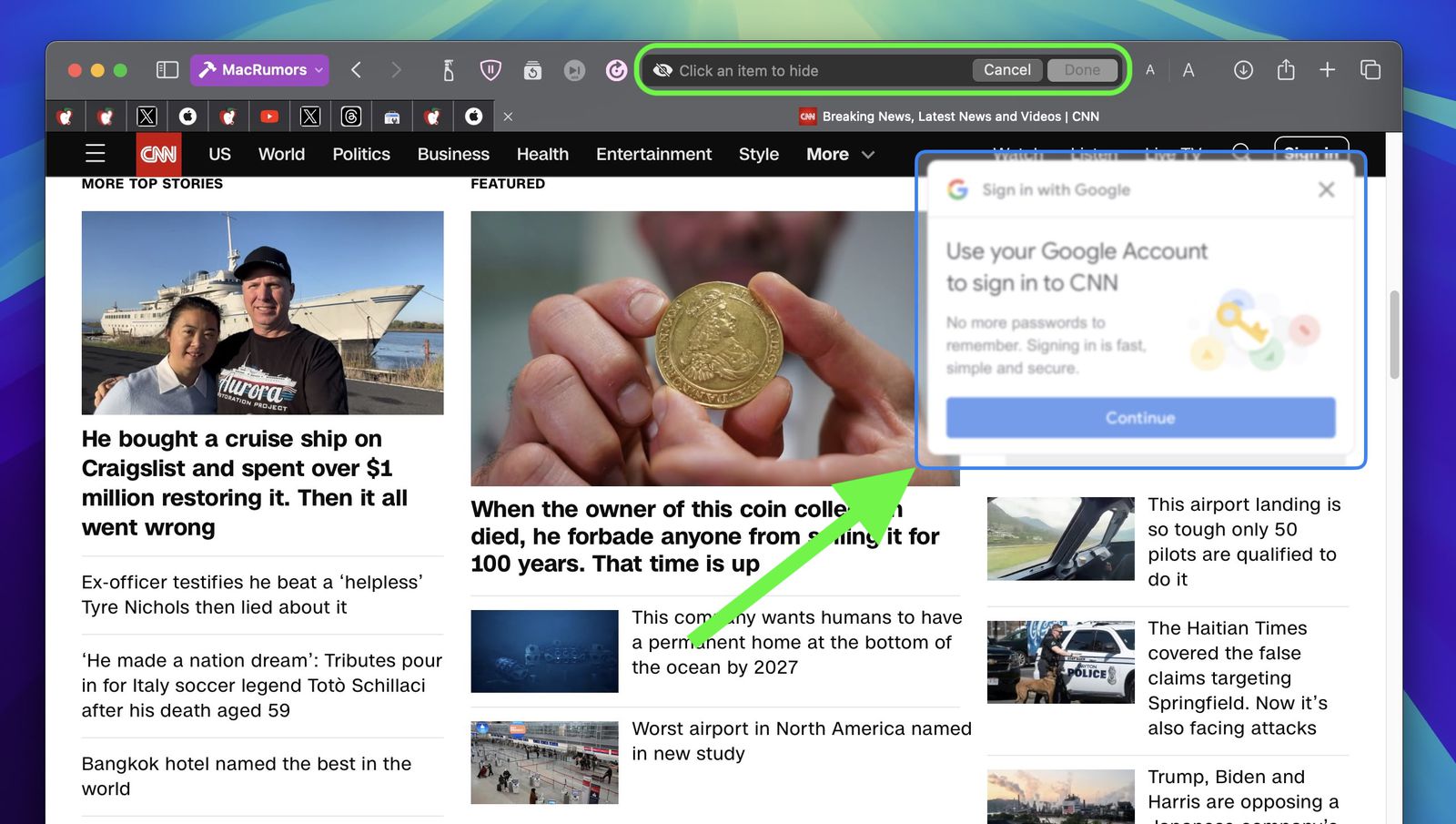
Task: Click the crossed-eye hide icon in address bar
Action: [x=662, y=70]
